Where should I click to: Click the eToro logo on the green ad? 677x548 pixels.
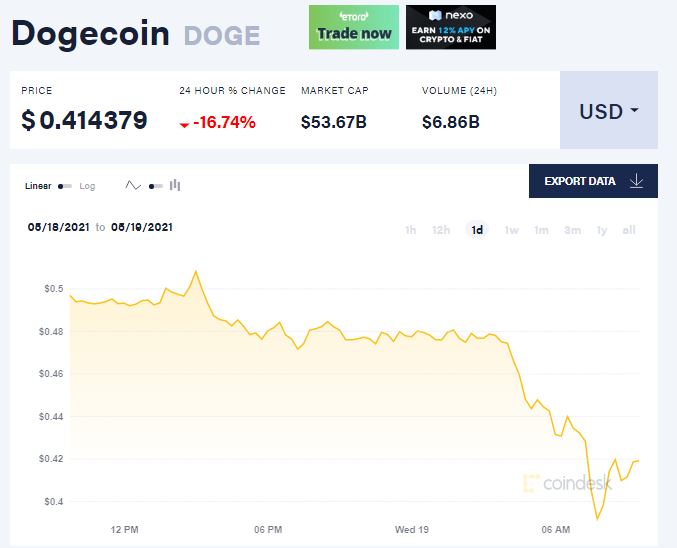[354, 16]
